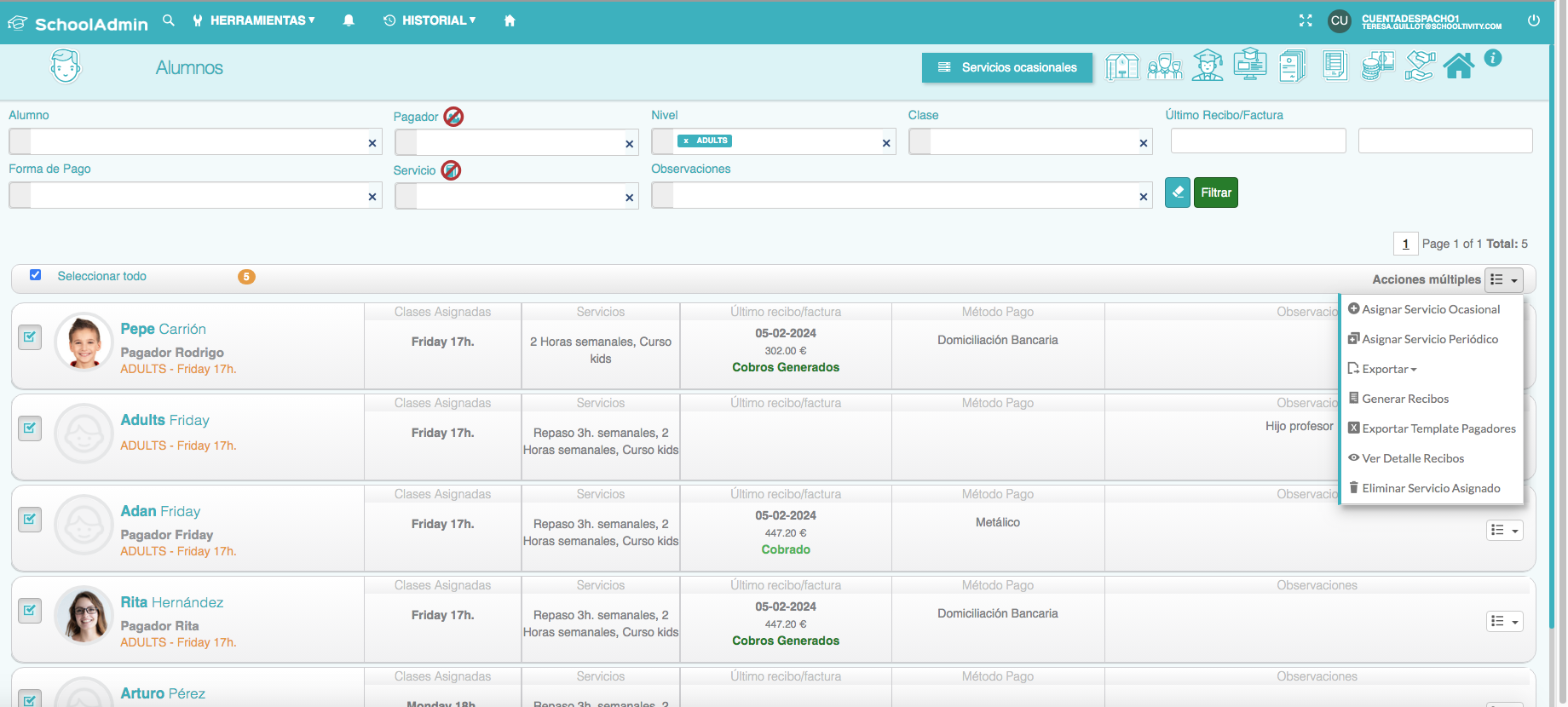Toggle selection for Pepe Carrión
Viewport: 1568px width, 707px height.
click(30, 337)
